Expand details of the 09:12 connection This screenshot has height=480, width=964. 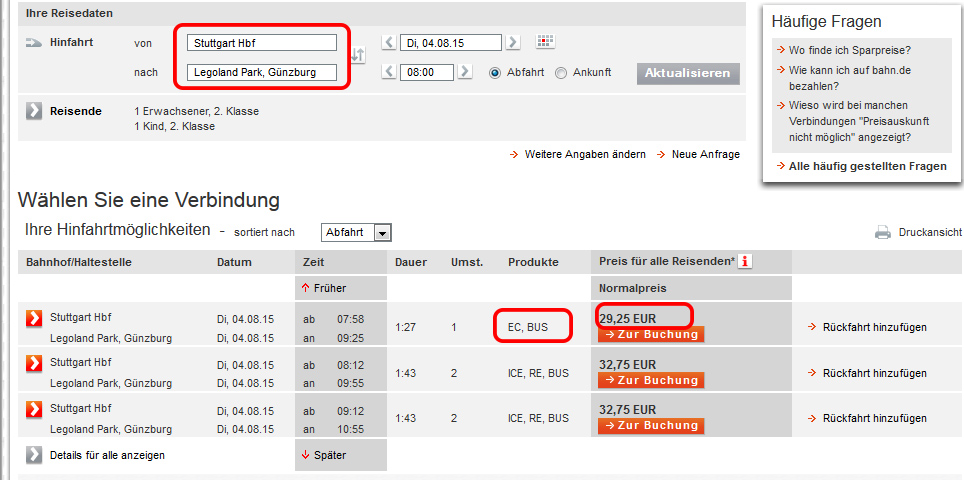[34, 409]
